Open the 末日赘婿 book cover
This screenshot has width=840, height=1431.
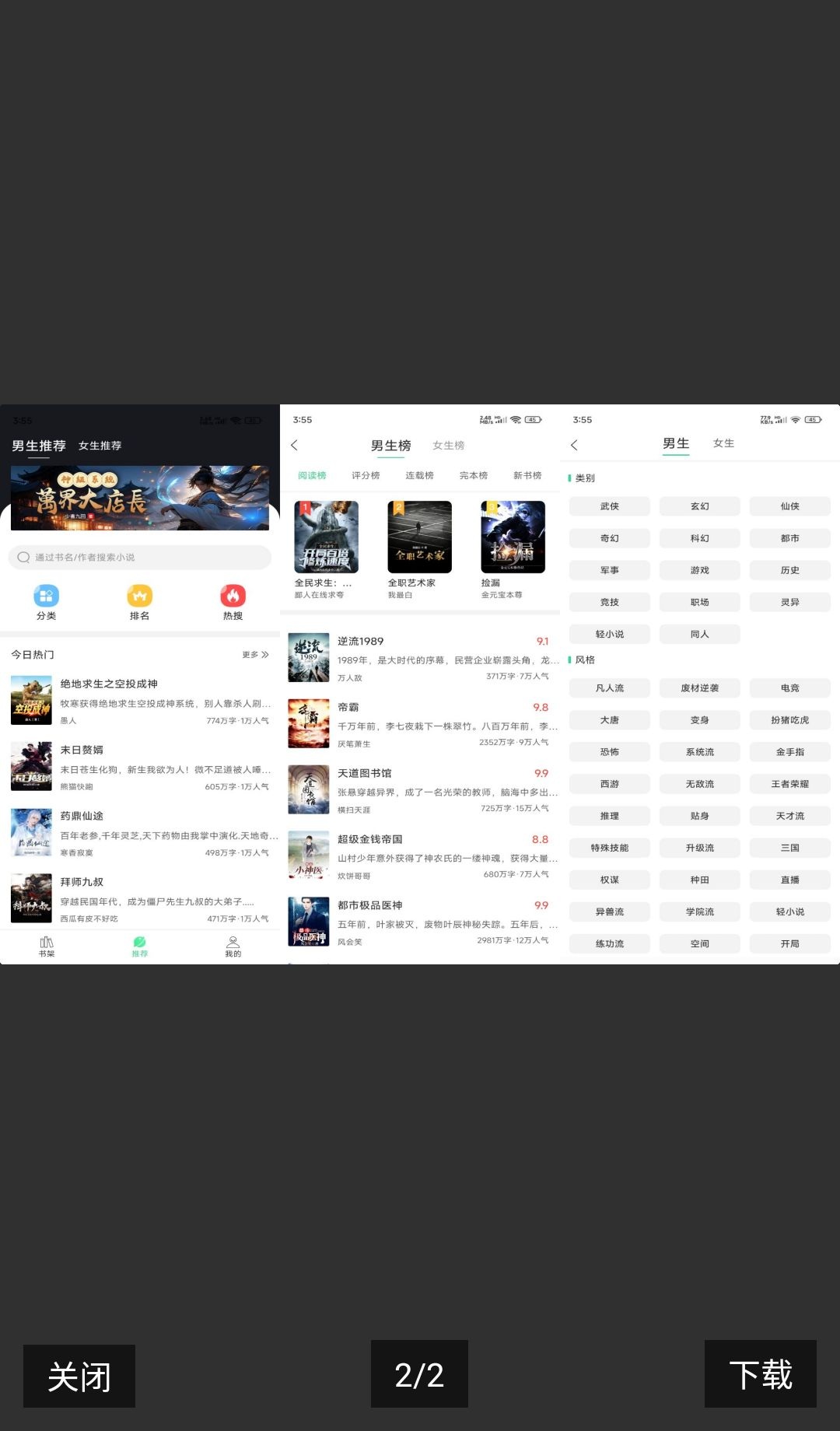[x=31, y=766]
